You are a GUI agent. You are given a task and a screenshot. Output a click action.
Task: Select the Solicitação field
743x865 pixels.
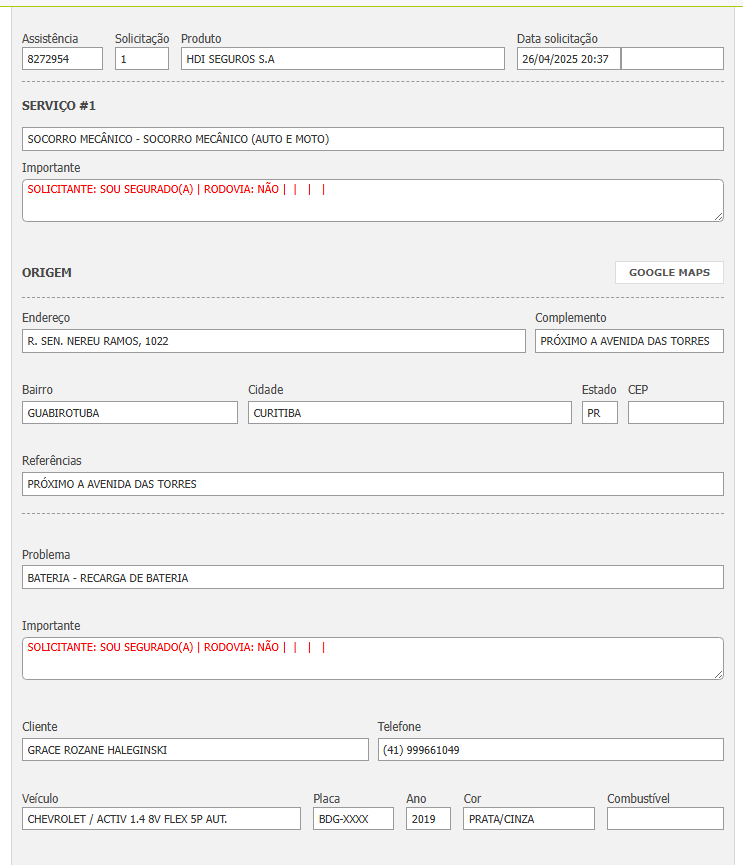[x=141, y=59]
